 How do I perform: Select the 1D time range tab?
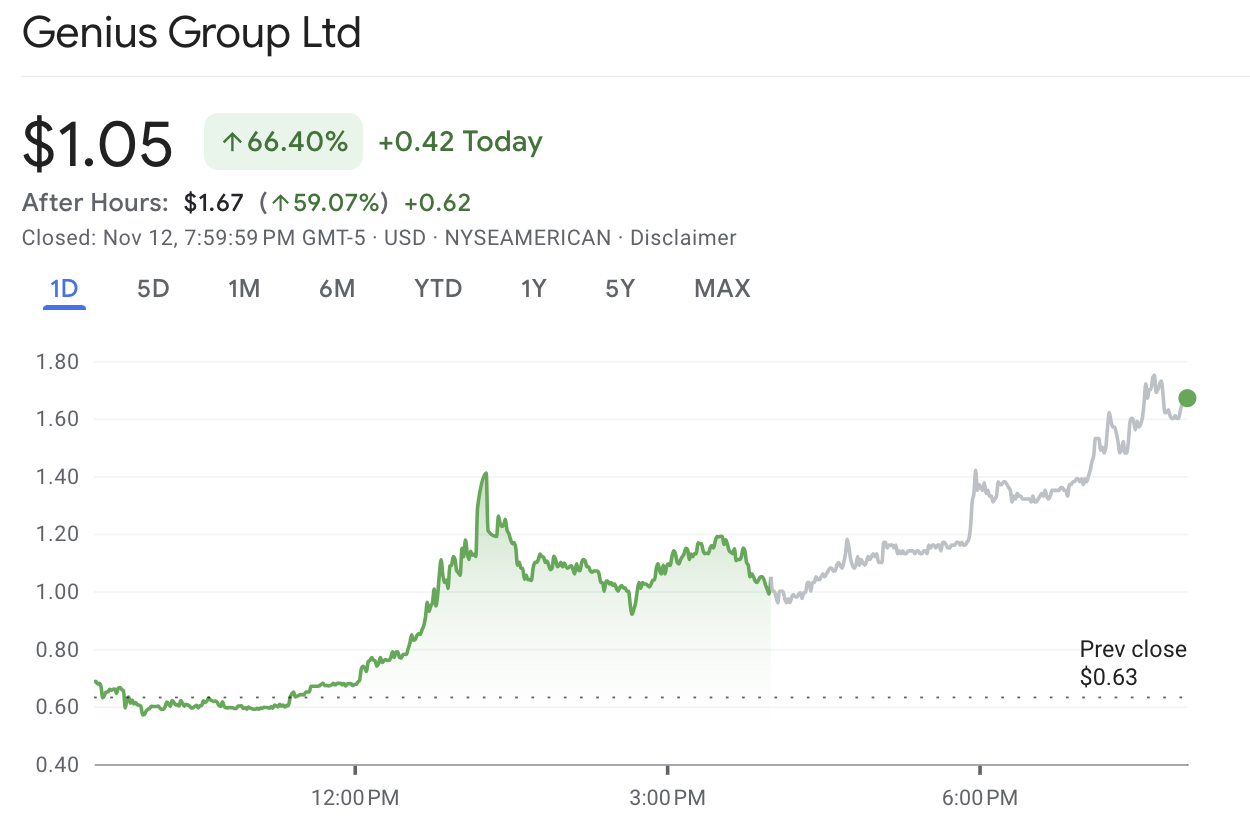(x=64, y=288)
